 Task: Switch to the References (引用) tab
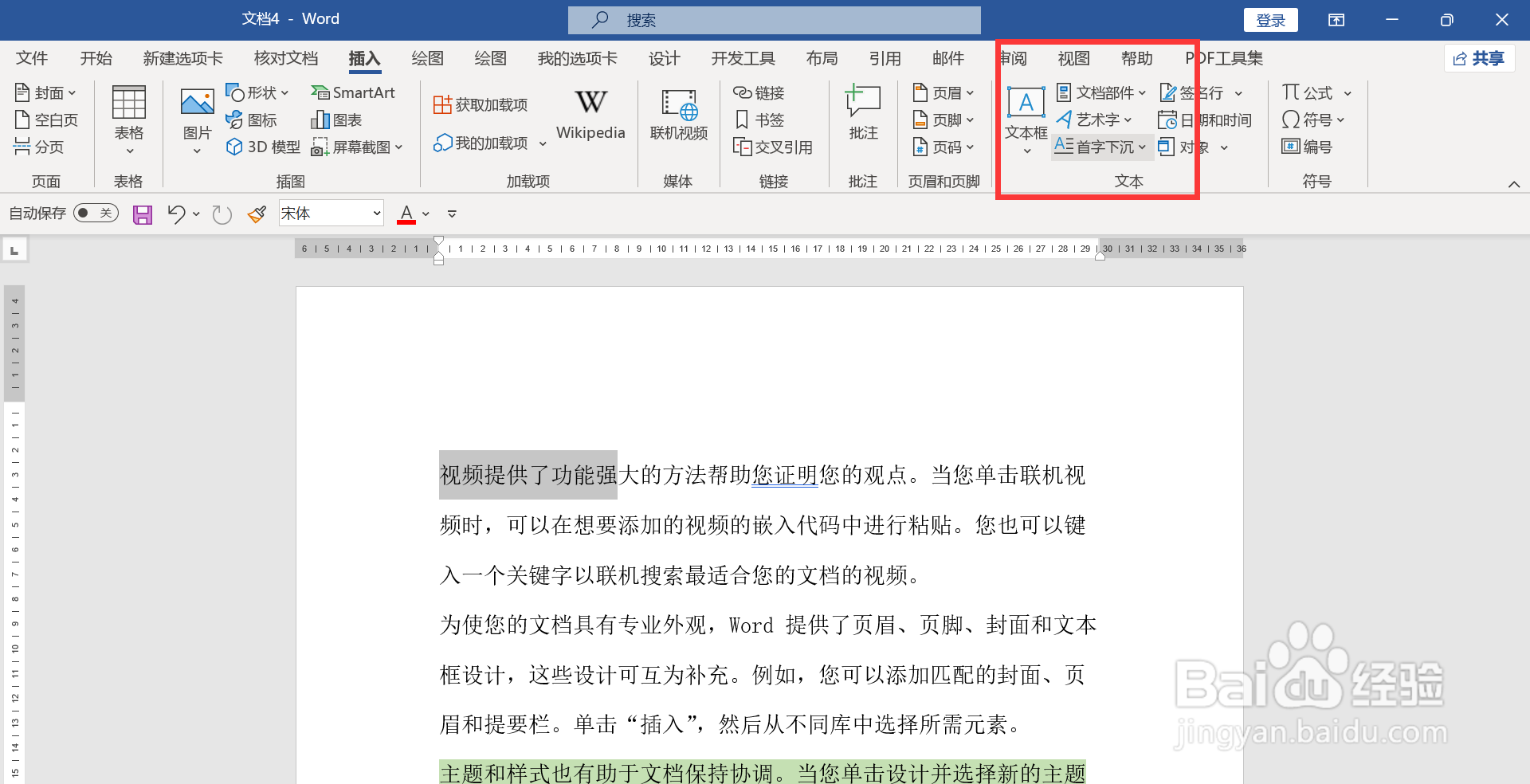(885, 58)
